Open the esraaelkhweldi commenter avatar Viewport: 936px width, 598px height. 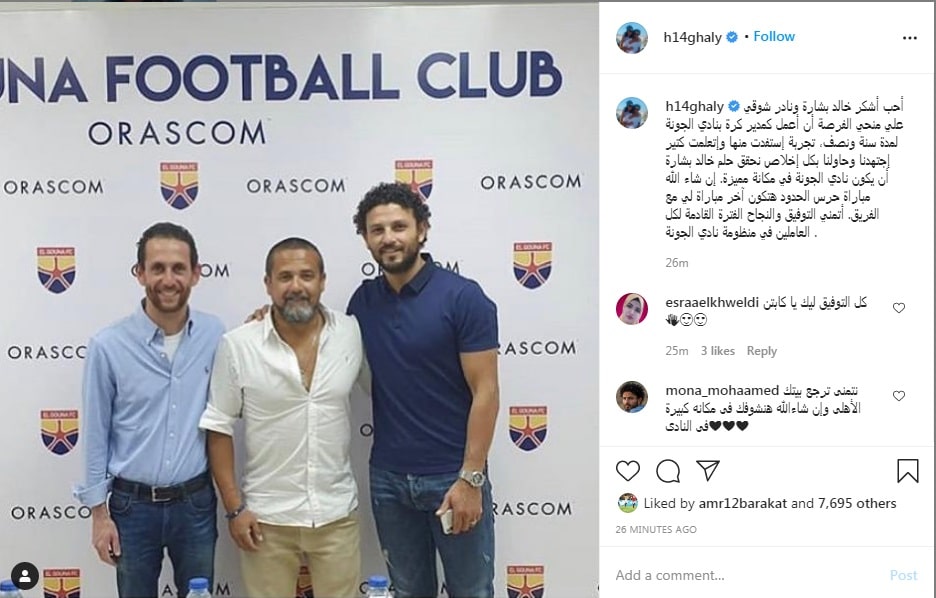point(632,309)
